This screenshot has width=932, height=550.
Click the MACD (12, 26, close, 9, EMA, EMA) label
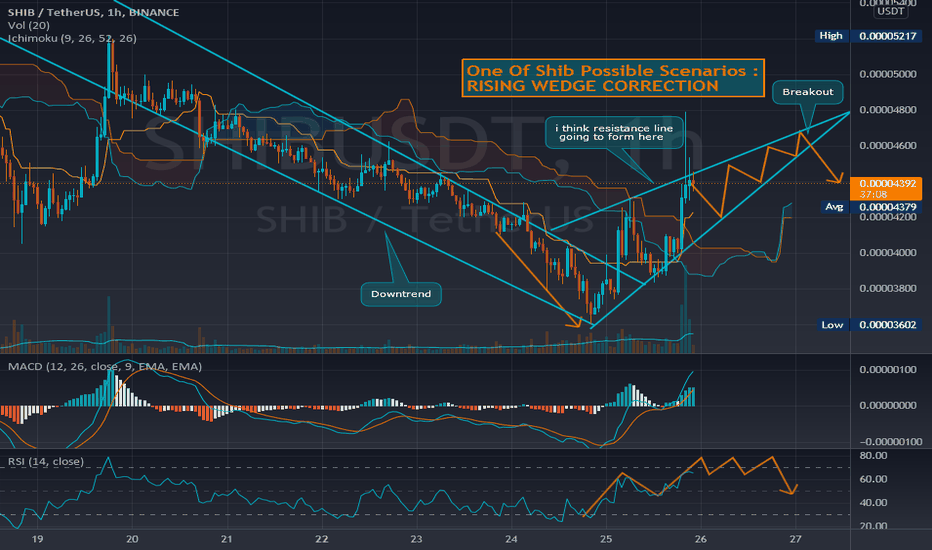click(105, 366)
